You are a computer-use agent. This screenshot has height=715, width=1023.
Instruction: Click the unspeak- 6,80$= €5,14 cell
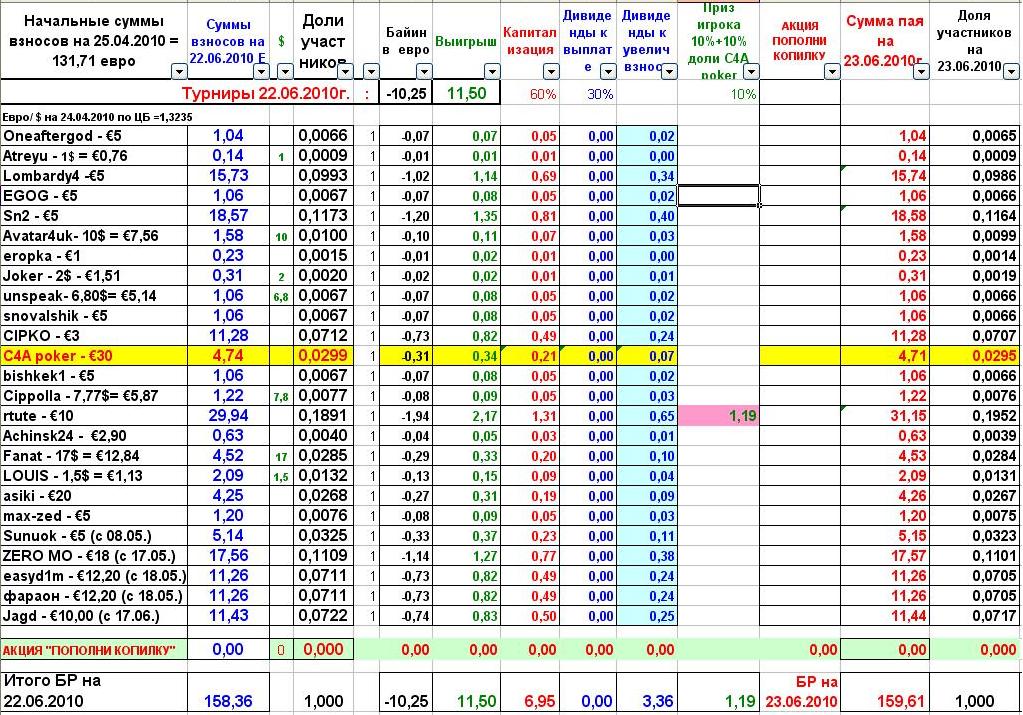click(x=94, y=296)
